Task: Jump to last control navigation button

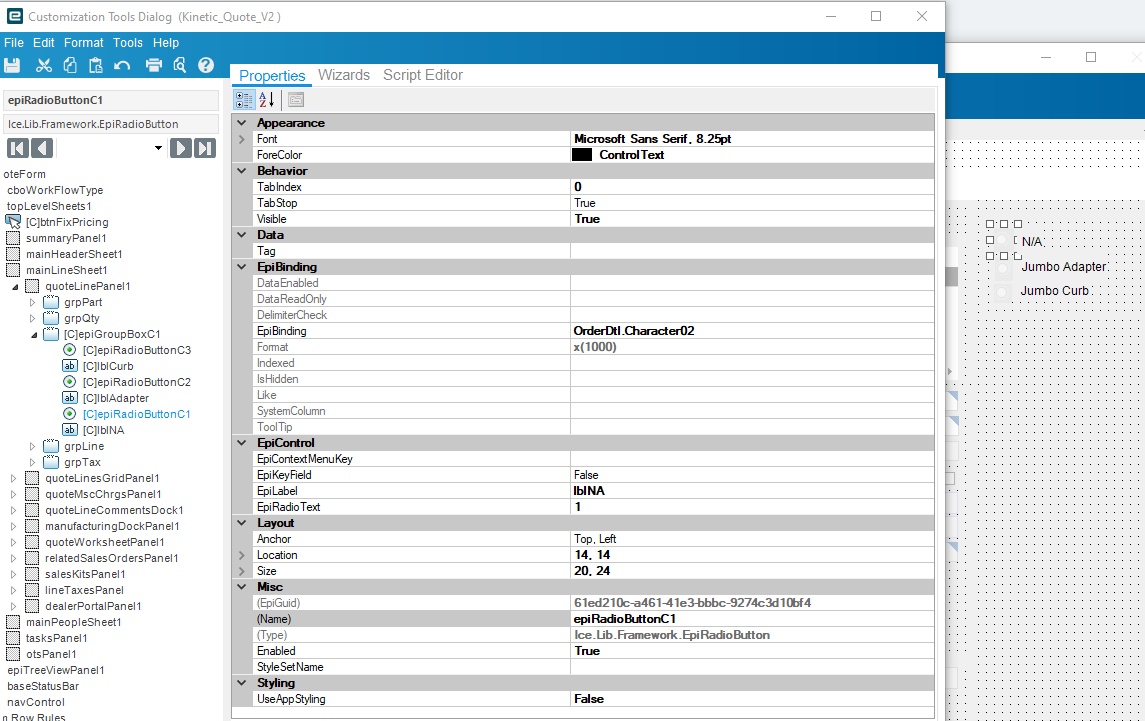Action: (204, 148)
